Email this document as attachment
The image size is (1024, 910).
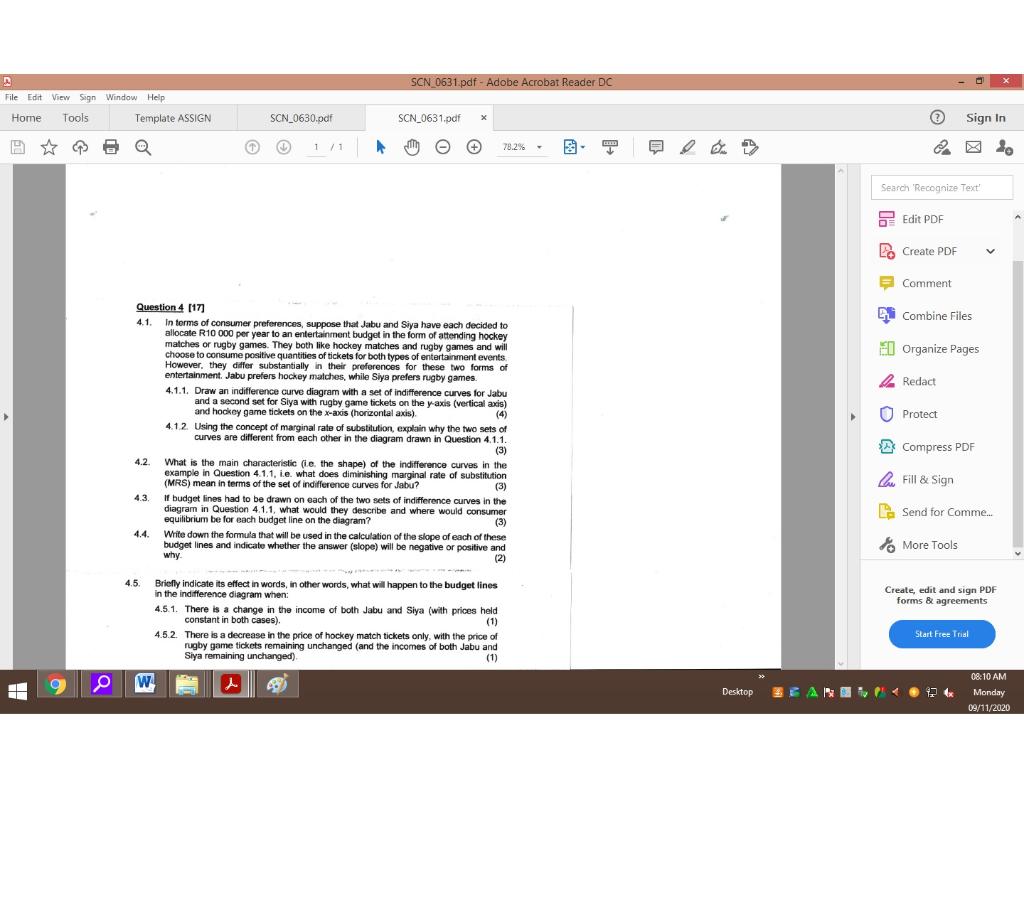(x=972, y=147)
